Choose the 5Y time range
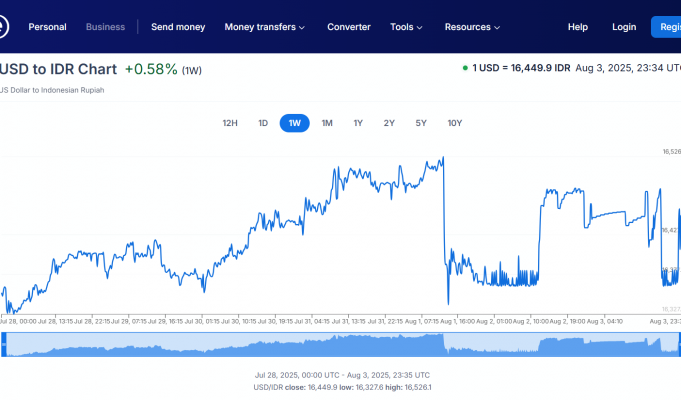 421,123
